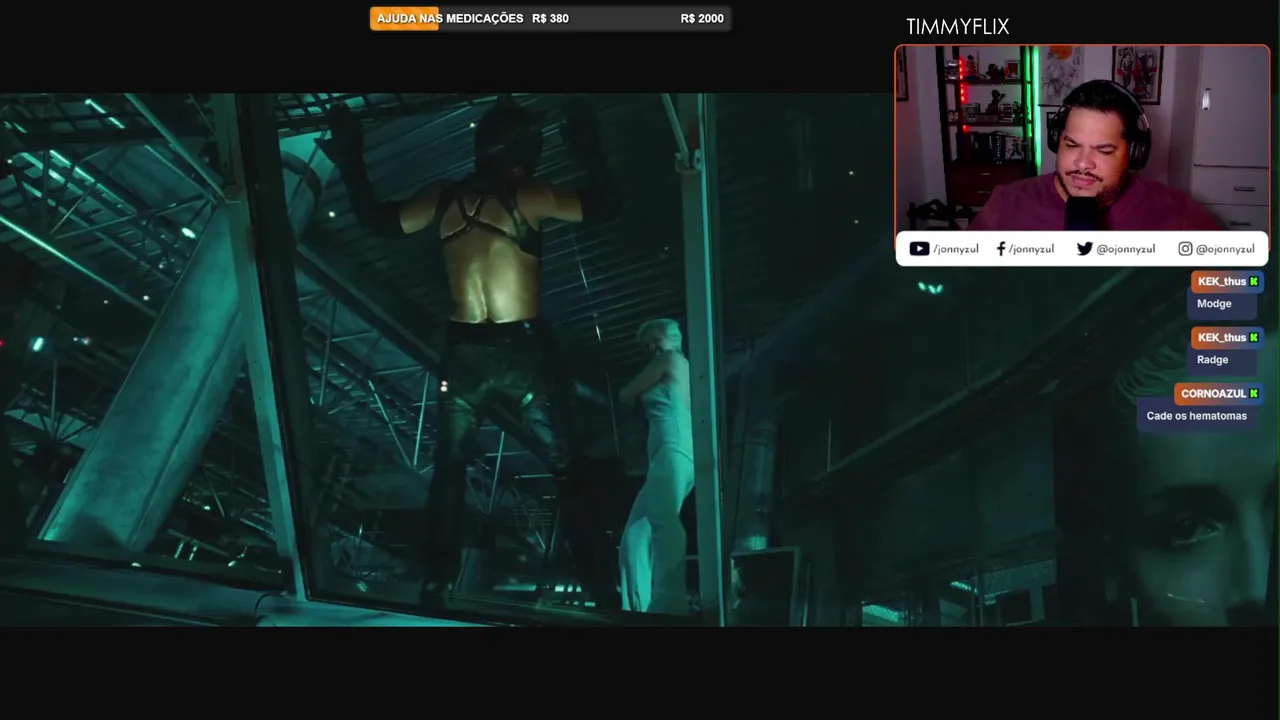
Task: Click the Facebook handle '/jonnyzul'
Action: (1031, 249)
